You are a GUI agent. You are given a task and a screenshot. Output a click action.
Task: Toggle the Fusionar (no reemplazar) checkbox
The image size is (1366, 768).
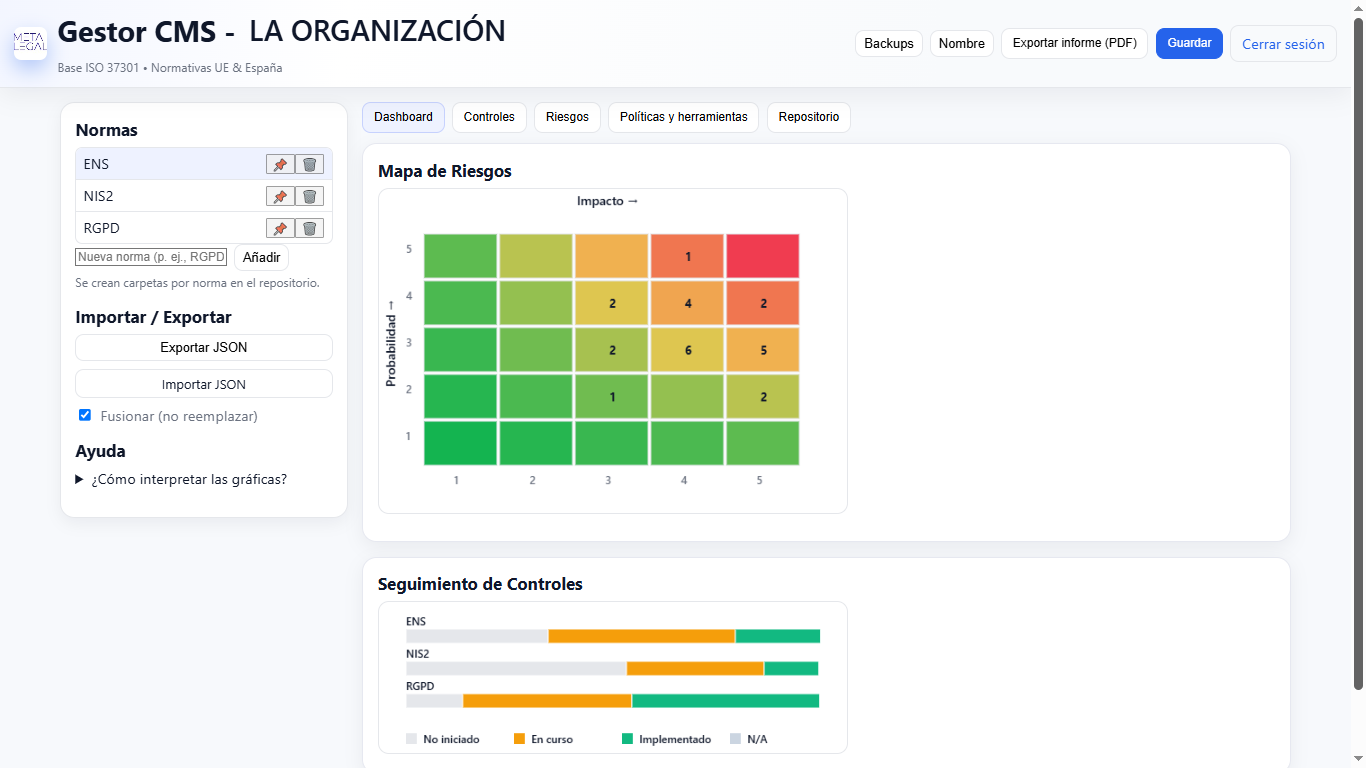(x=85, y=415)
